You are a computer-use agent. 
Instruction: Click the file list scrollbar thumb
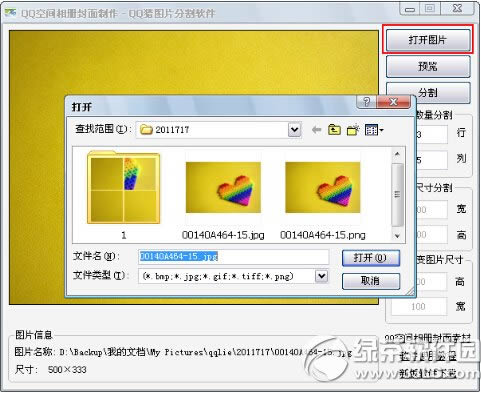tap(397, 194)
